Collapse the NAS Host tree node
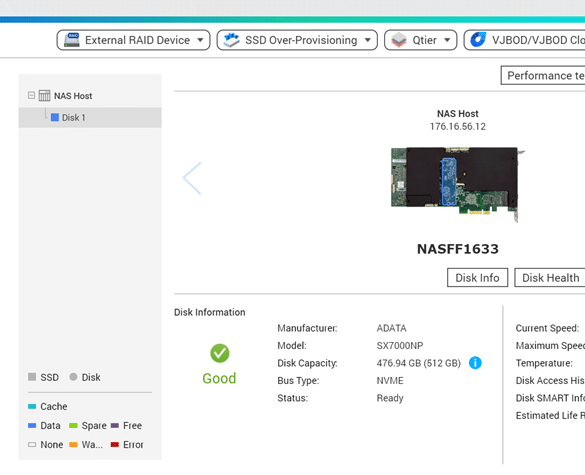 point(31,96)
